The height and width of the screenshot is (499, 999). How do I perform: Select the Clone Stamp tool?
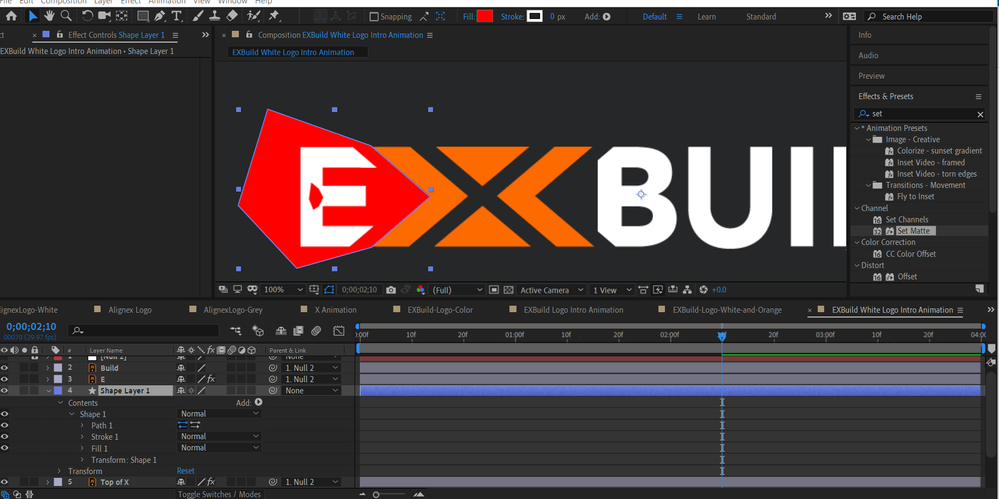(x=215, y=16)
